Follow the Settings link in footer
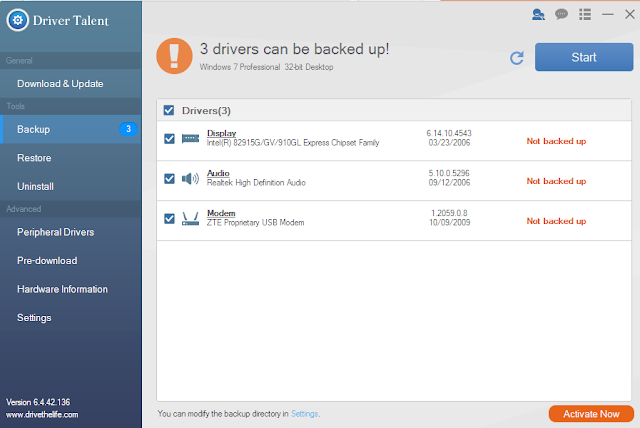Viewport: 640px width, 428px height. point(304,414)
